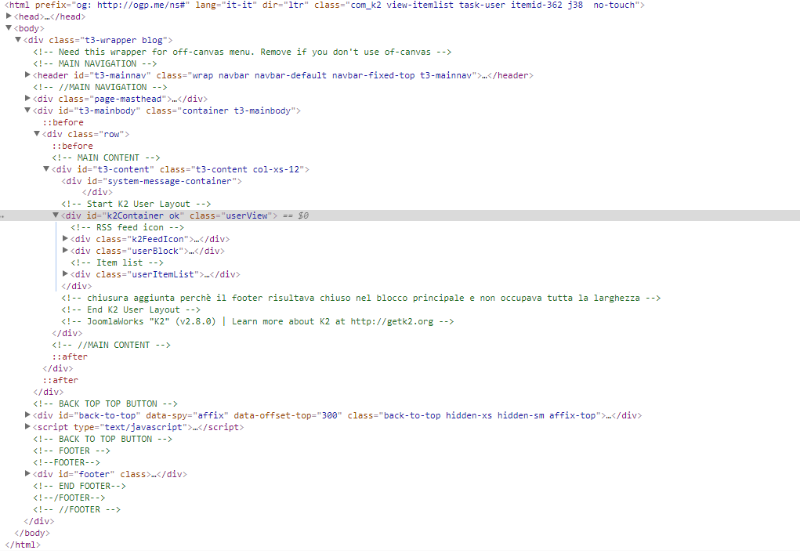Select the k2Container ok div row
Image resolution: width=800 pixels, height=551 pixels.
click(400, 216)
